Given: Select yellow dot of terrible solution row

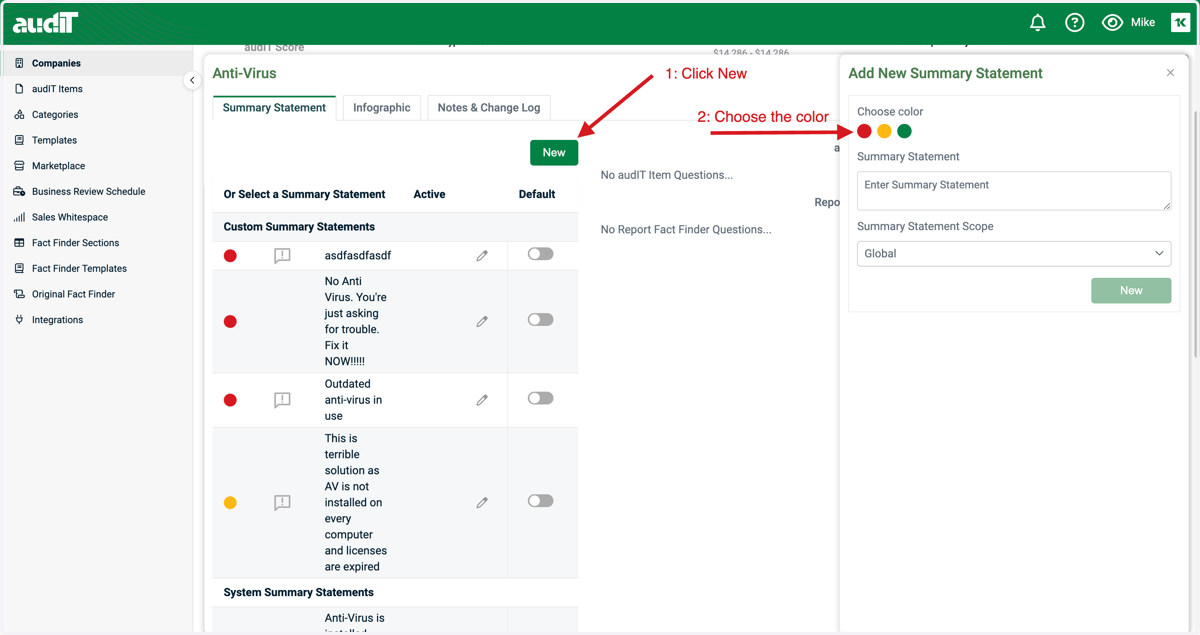Looking at the screenshot, I should [230, 503].
